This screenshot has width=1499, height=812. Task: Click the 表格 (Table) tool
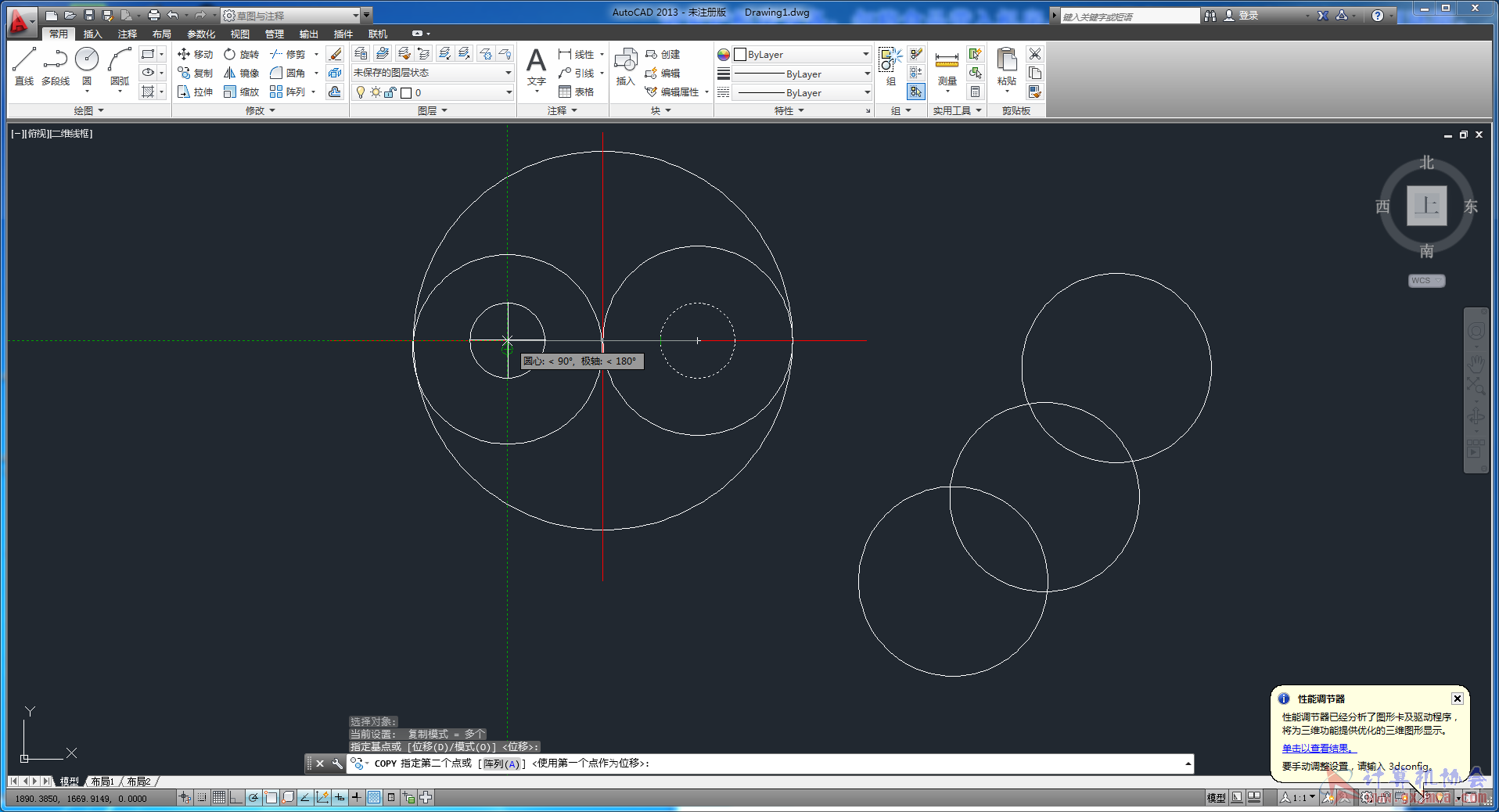point(577,92)
